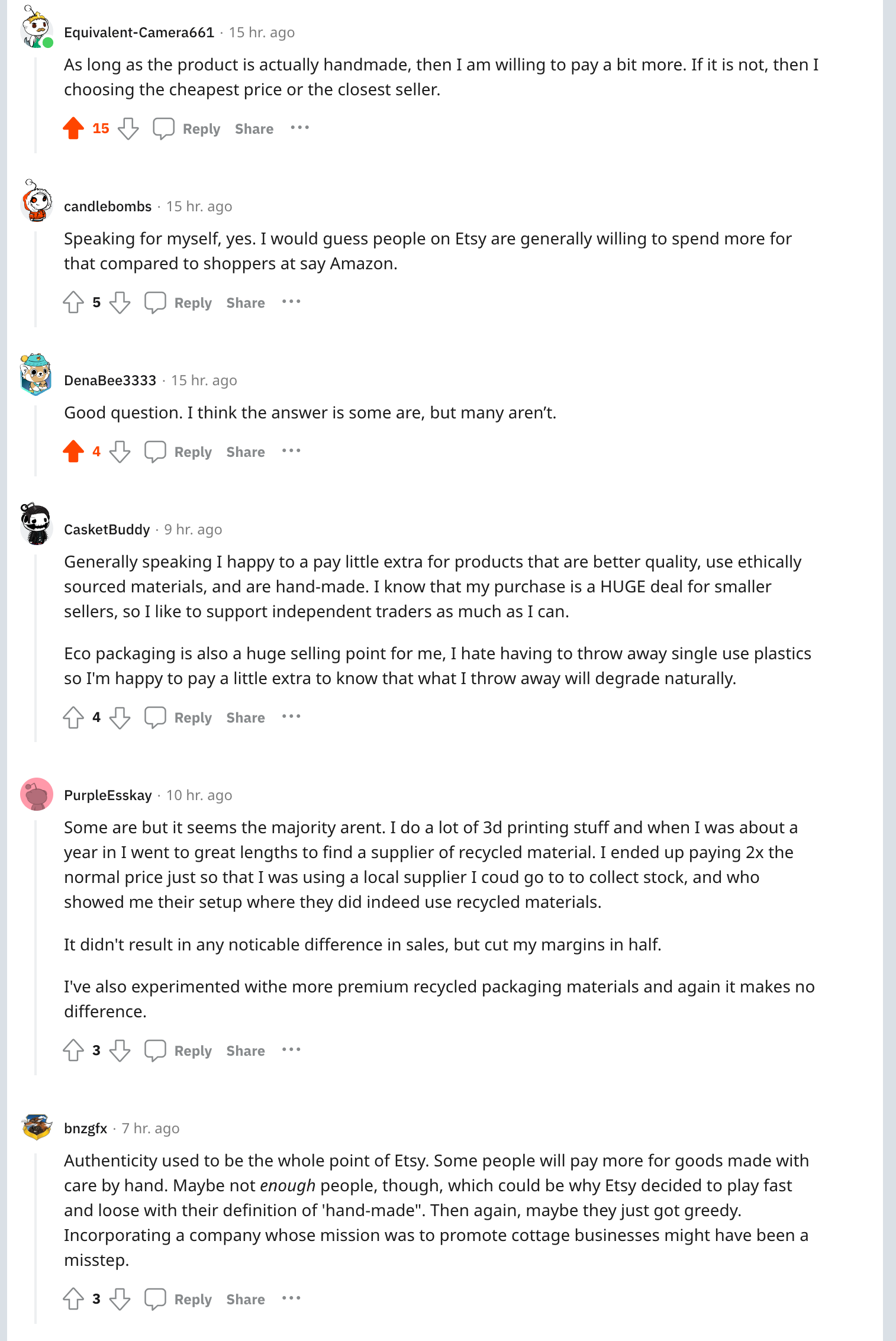Upvote PurpleEsskay's 3d printing comment
Viewport: 896px width, 1341px height.
point(73,1050)
